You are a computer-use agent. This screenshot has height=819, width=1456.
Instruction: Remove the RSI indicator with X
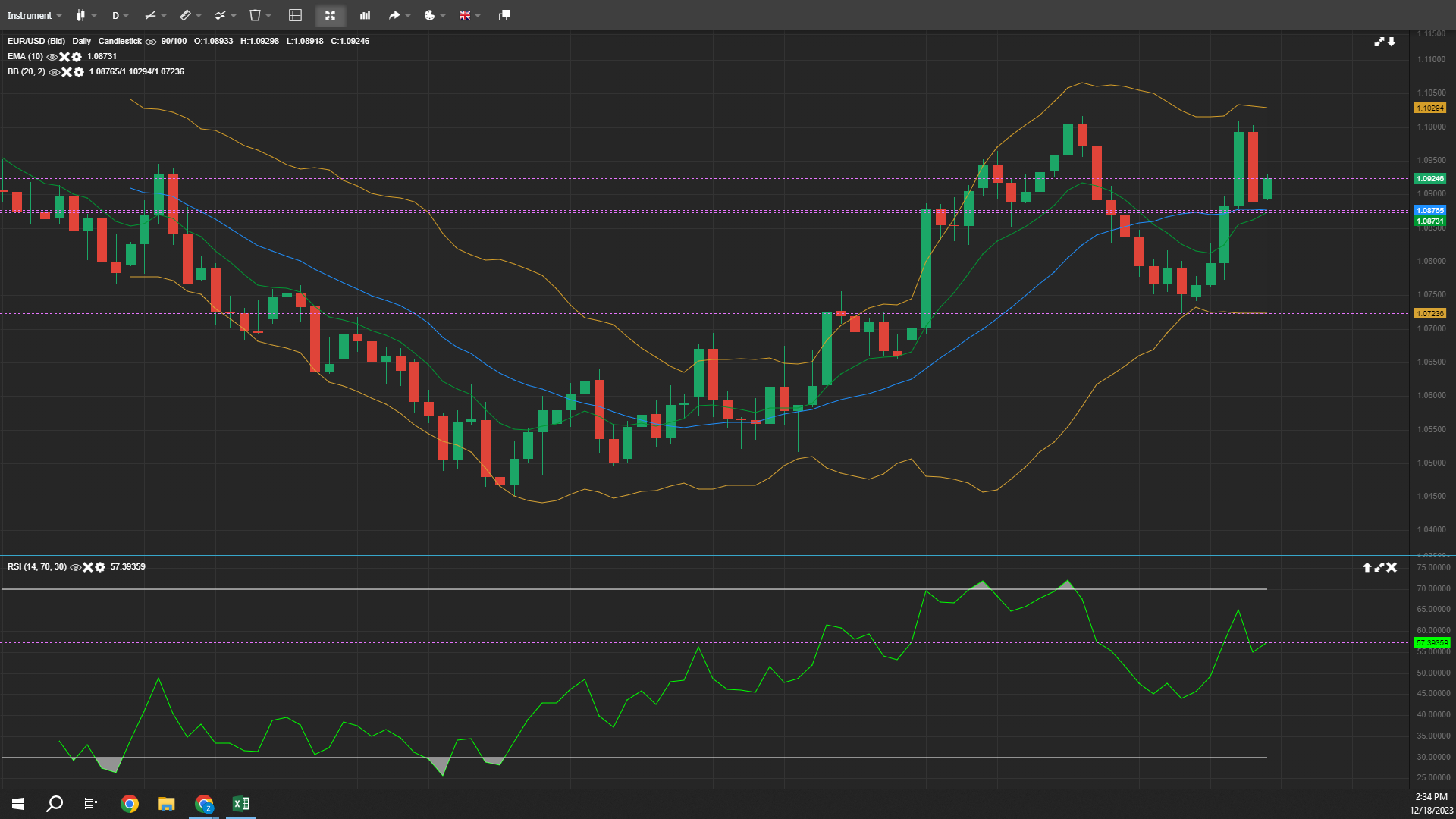(x=88, y=567)
